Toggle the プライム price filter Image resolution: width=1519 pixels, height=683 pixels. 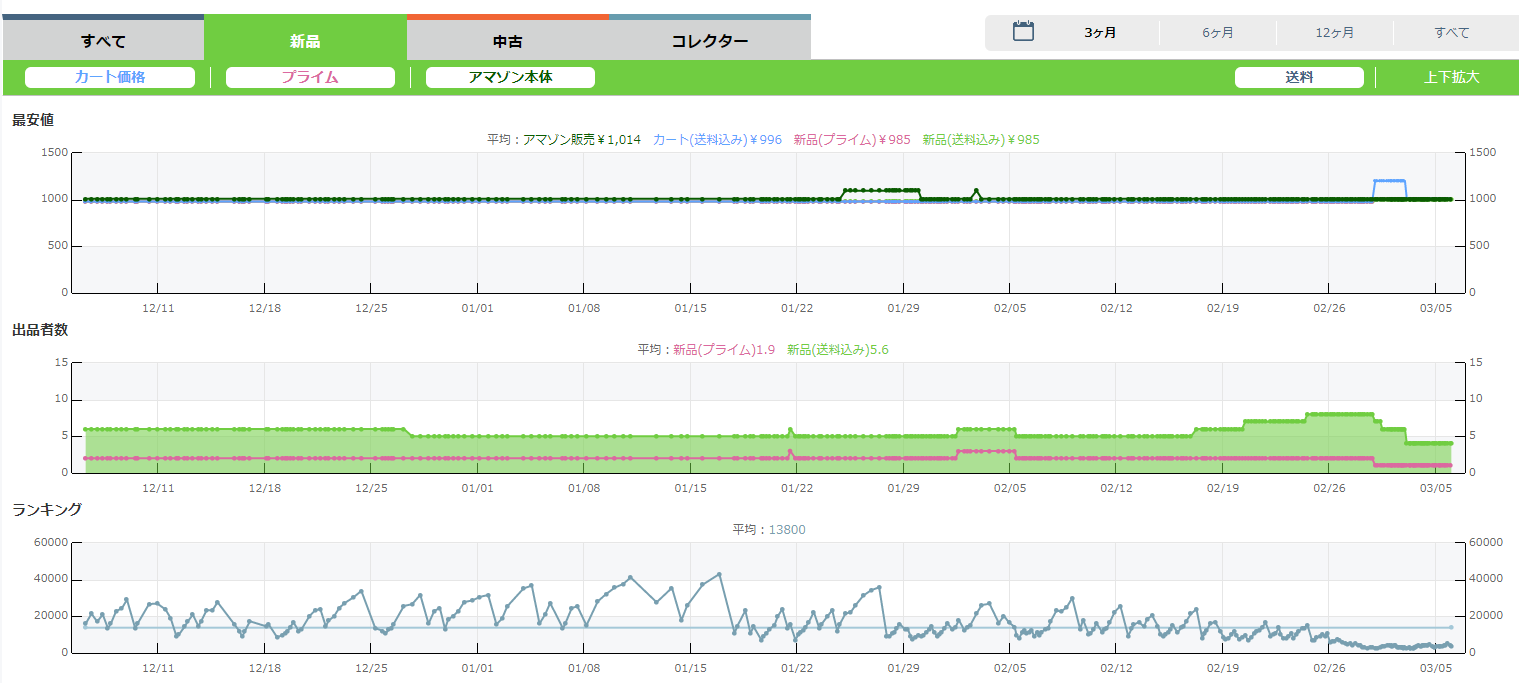[x=310, y=77]
